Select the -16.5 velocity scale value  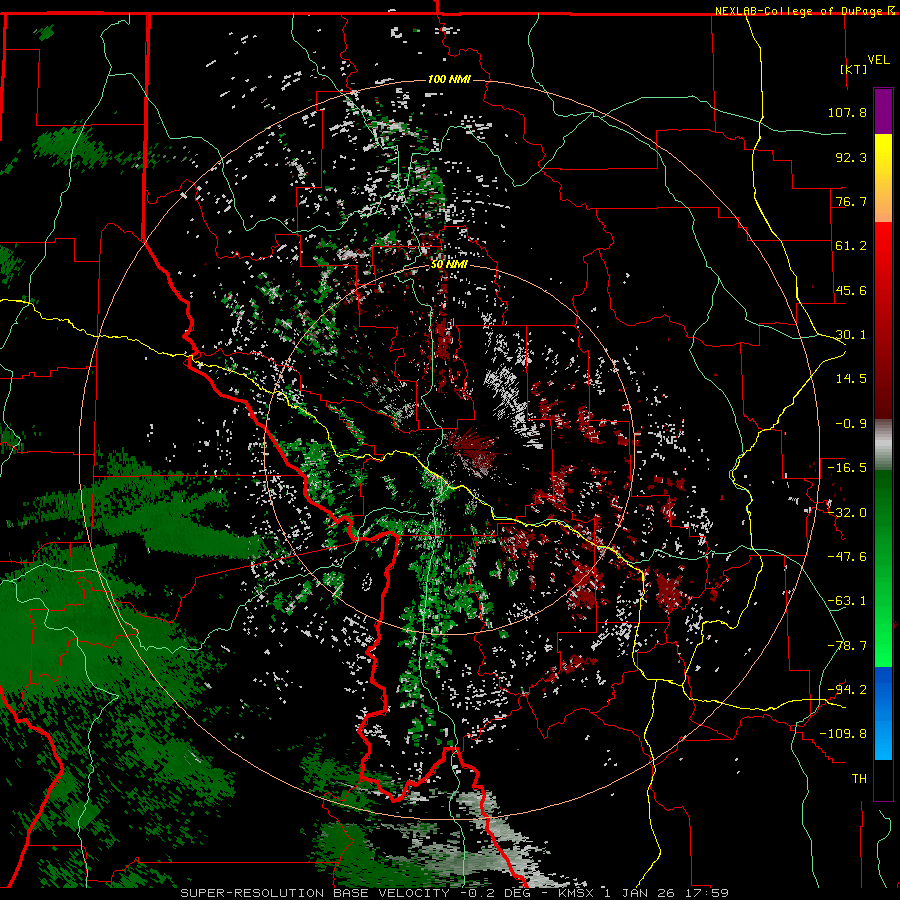[847, 468]
